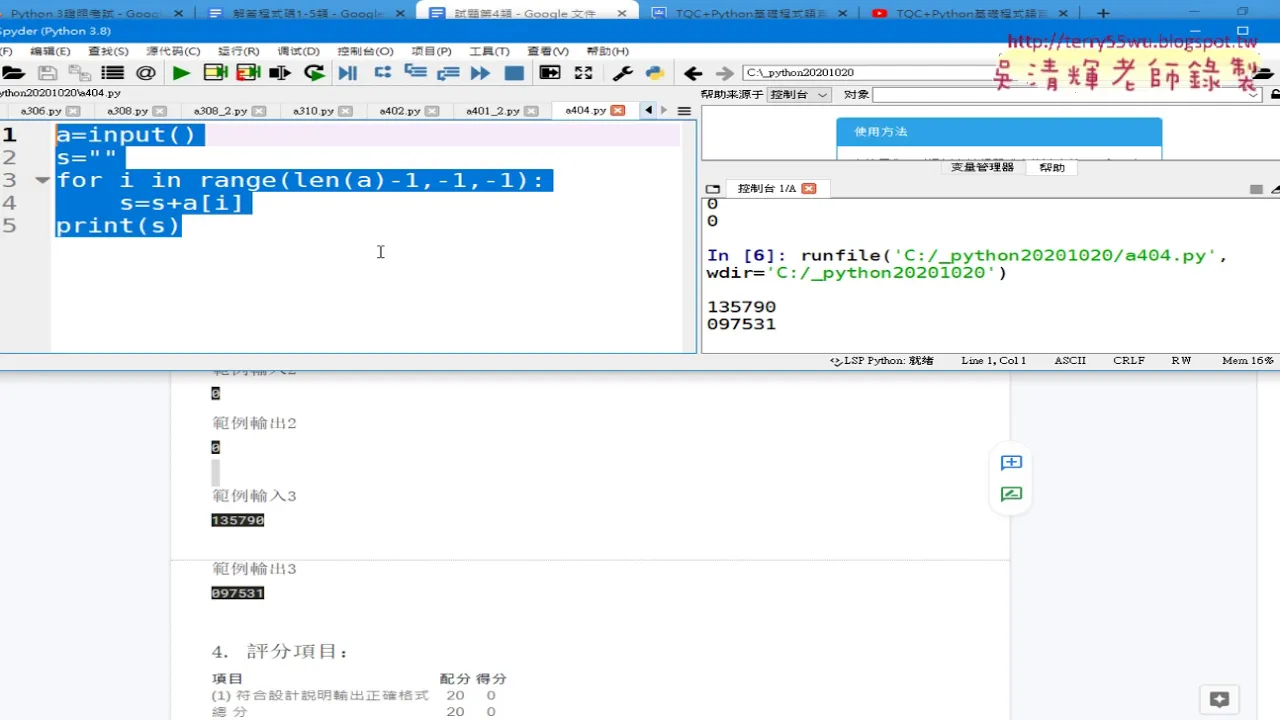The image size is (1280, 720).
Task: Click the @ symbol finder icon
Action: [x=146, y=73]
